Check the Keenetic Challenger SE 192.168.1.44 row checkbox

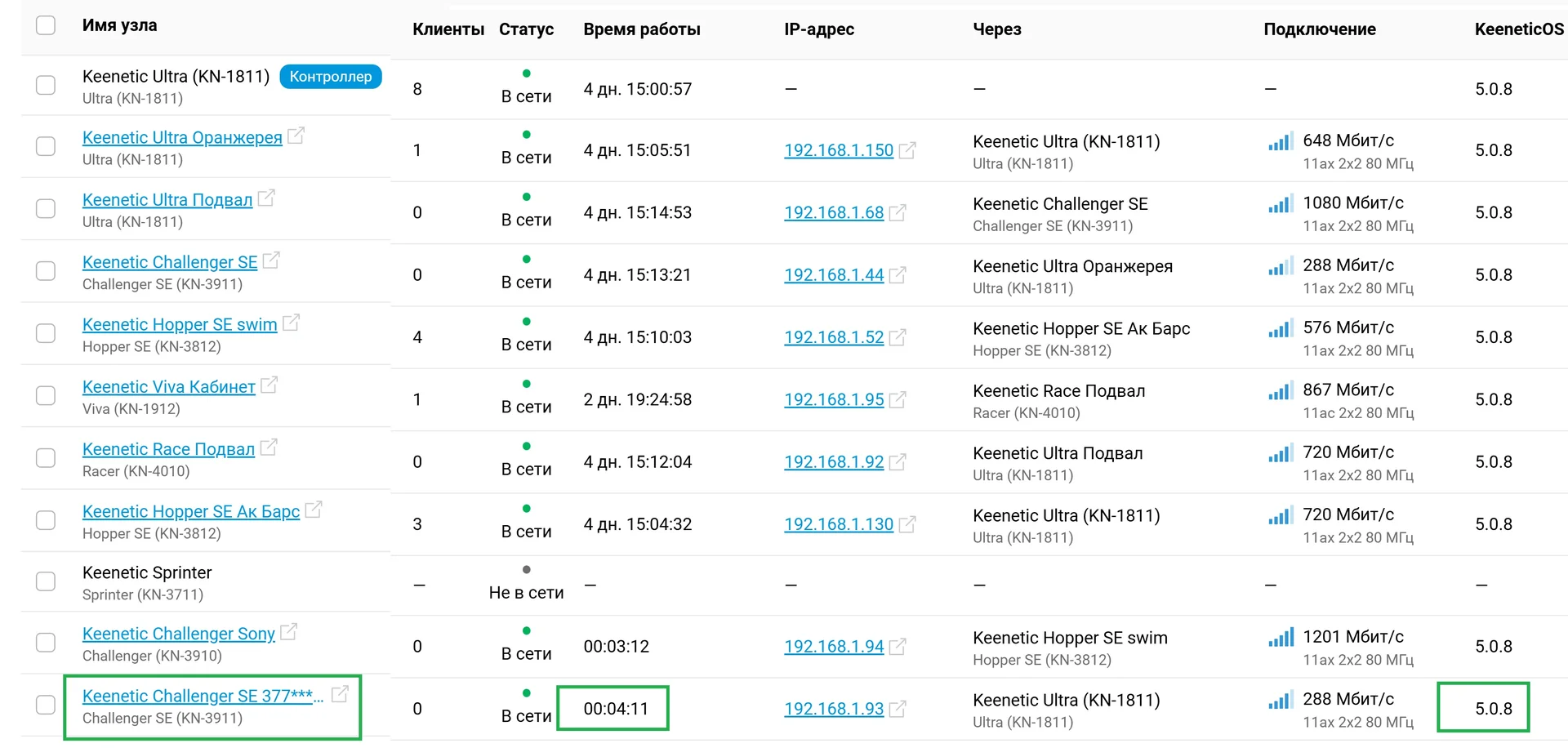coord(46,271)
